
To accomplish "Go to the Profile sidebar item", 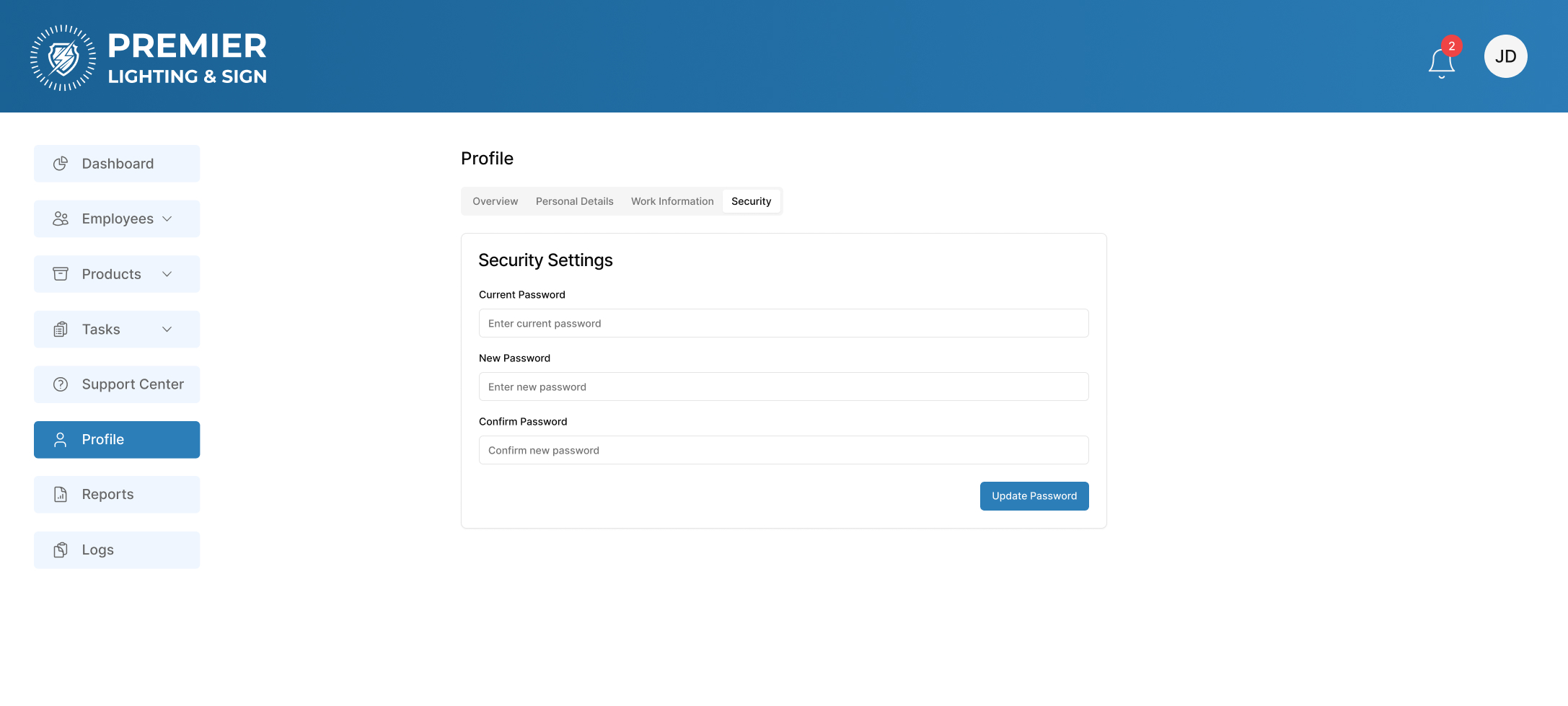I will tap(117, 440).
